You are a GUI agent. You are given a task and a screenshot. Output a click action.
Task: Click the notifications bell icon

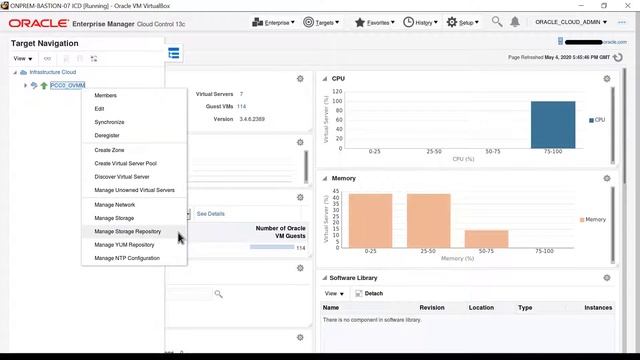pyautogui.click(x=515, y=22)
